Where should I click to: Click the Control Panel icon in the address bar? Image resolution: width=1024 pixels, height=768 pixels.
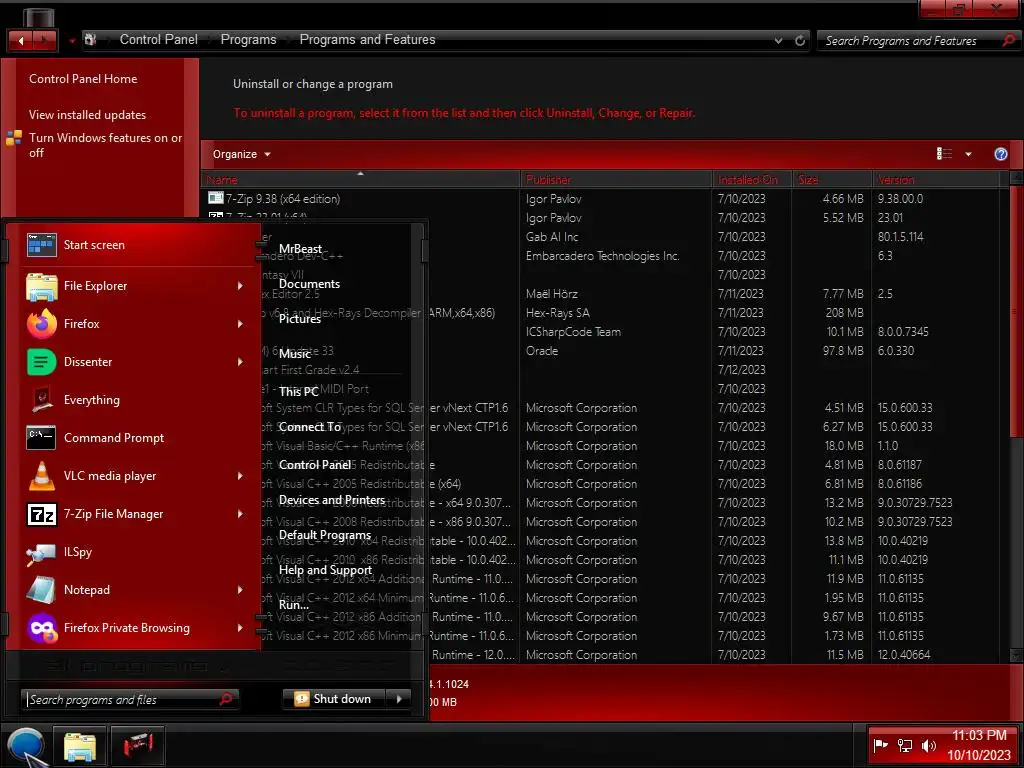pyautogui.click(x=91, y=40)
